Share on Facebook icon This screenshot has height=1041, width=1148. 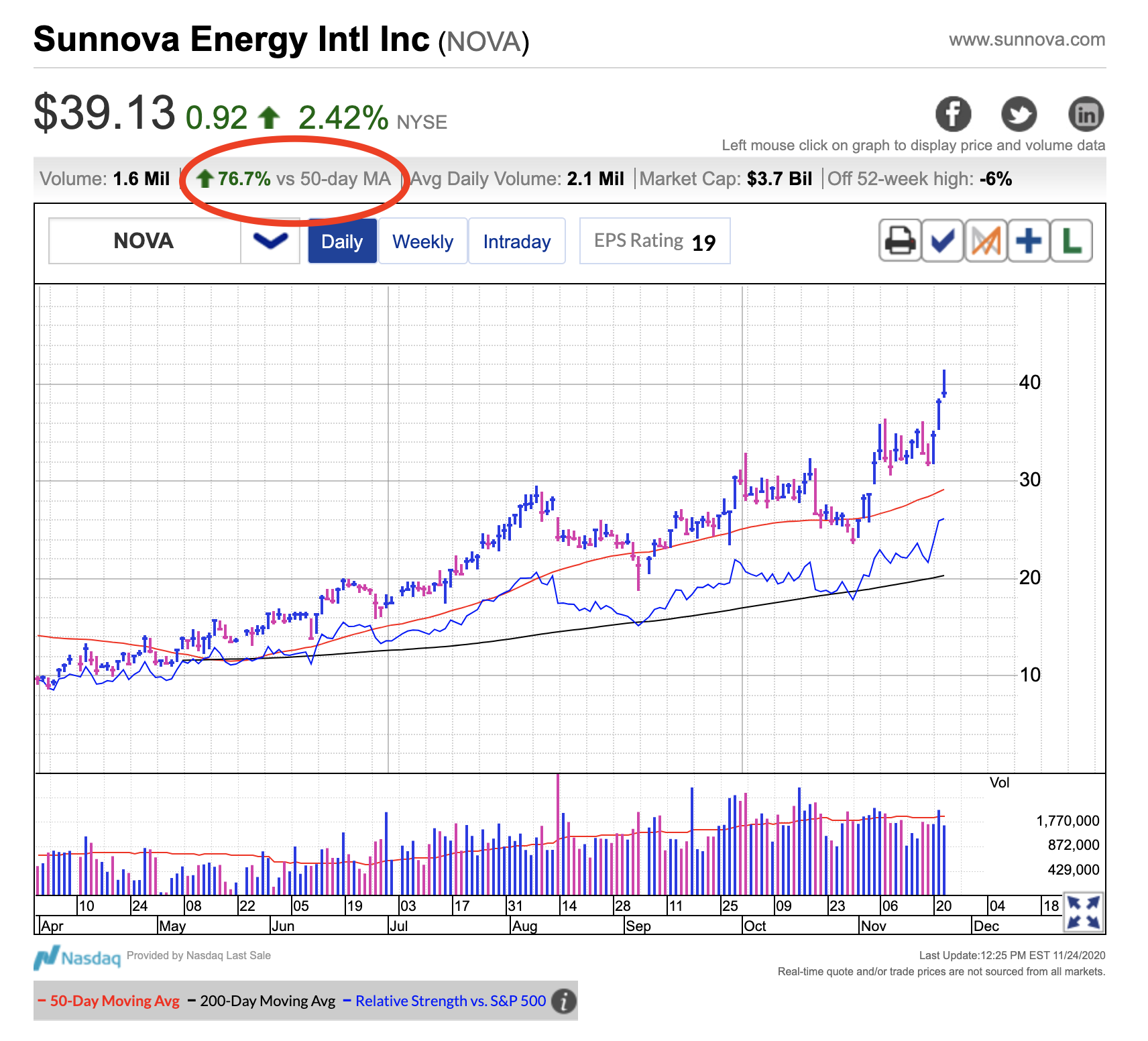pos(953,114)
